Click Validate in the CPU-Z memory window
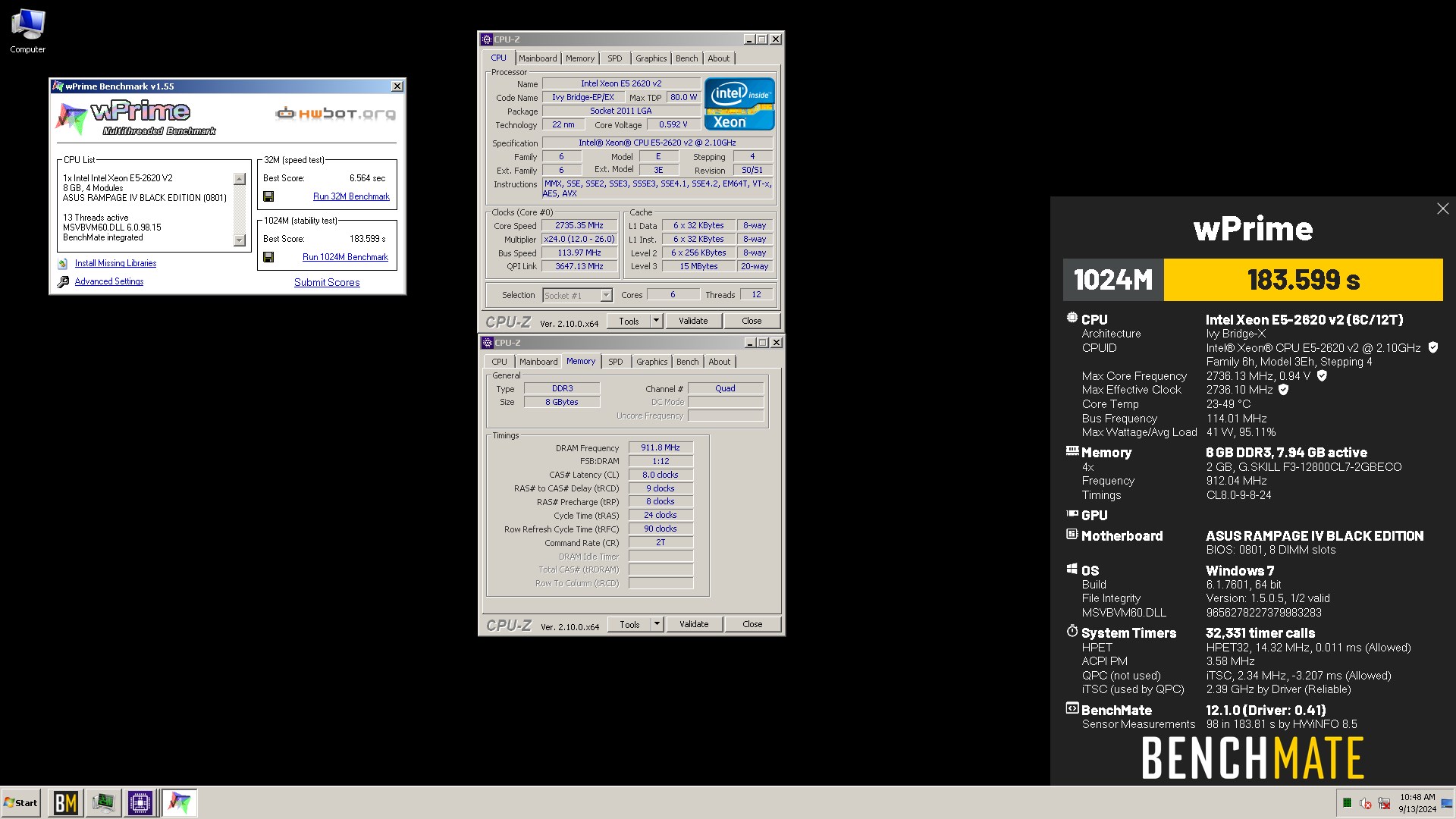 (694, 624)
